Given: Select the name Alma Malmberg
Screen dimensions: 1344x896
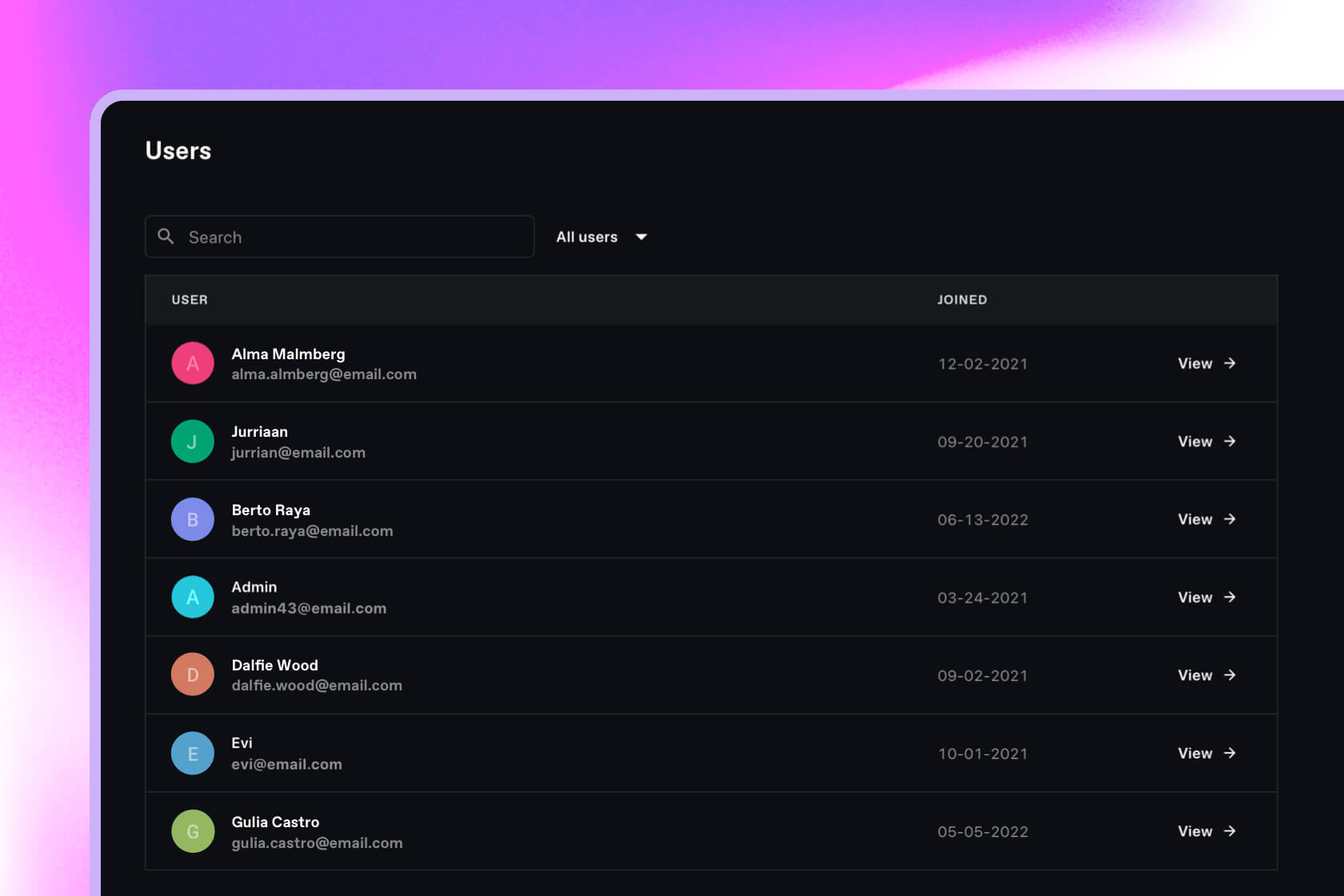Looking at the screenshot, I should pyautogui.click(x=288, y=354).
